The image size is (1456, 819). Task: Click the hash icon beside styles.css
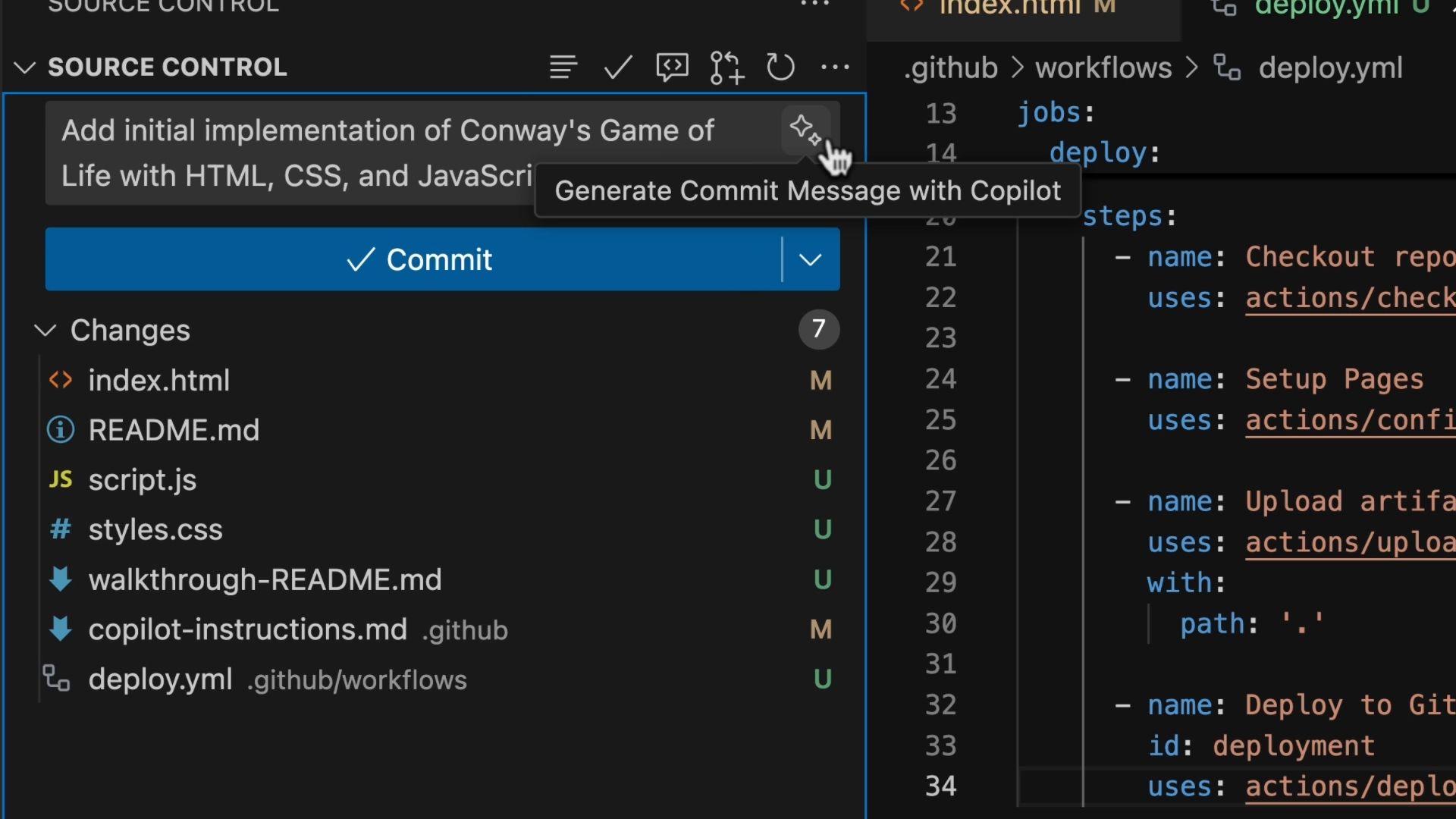pos(61,529)
